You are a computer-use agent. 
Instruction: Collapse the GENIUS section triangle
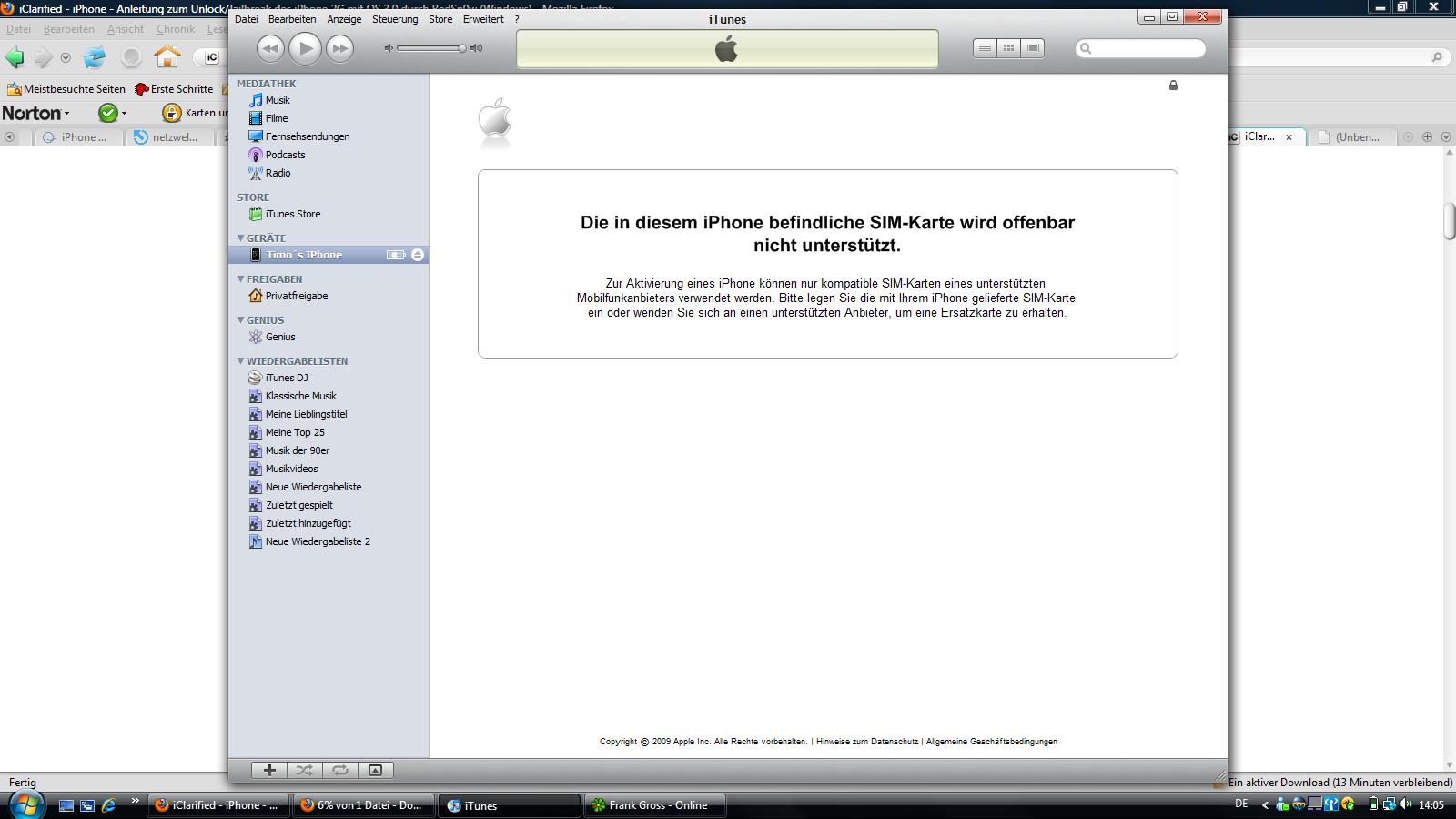(241, 320)
